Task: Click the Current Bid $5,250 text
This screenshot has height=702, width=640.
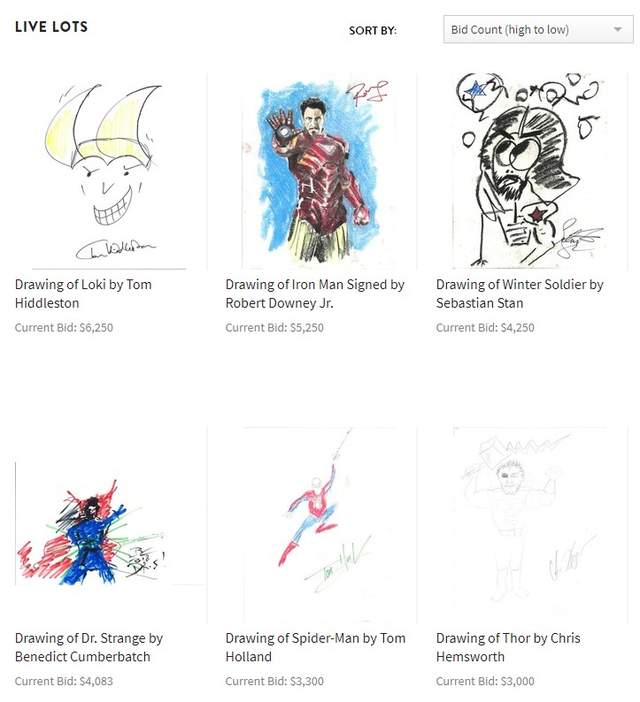Action: point(275,328)
